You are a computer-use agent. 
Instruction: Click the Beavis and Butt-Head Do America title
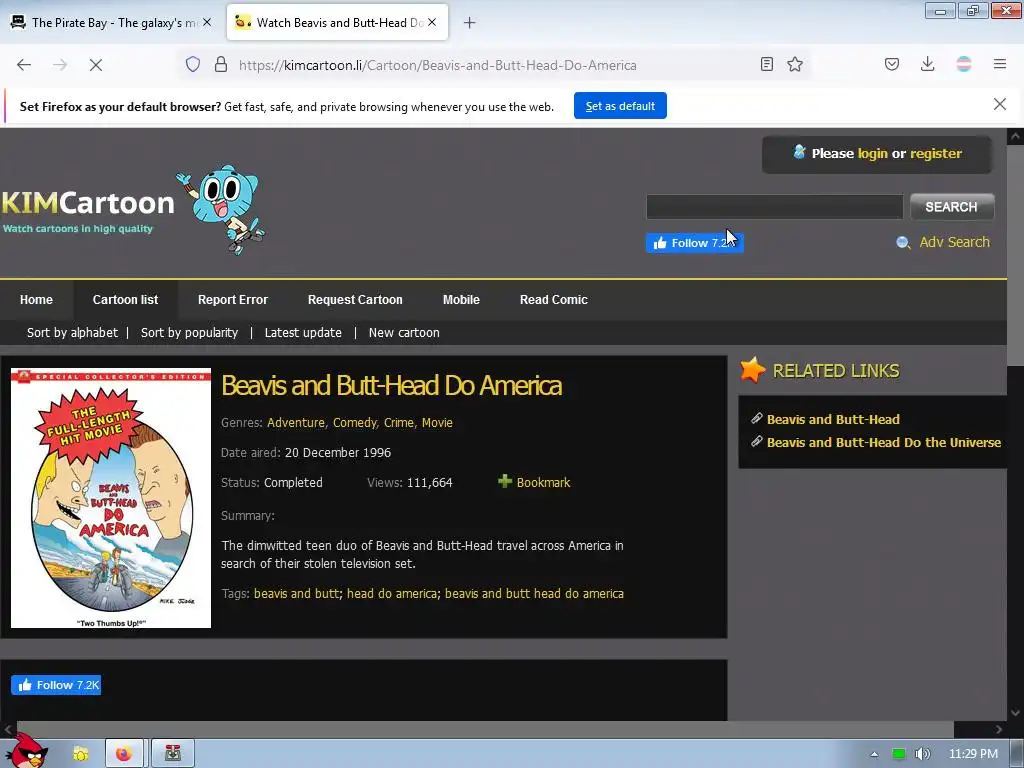[x=391, y=385]
